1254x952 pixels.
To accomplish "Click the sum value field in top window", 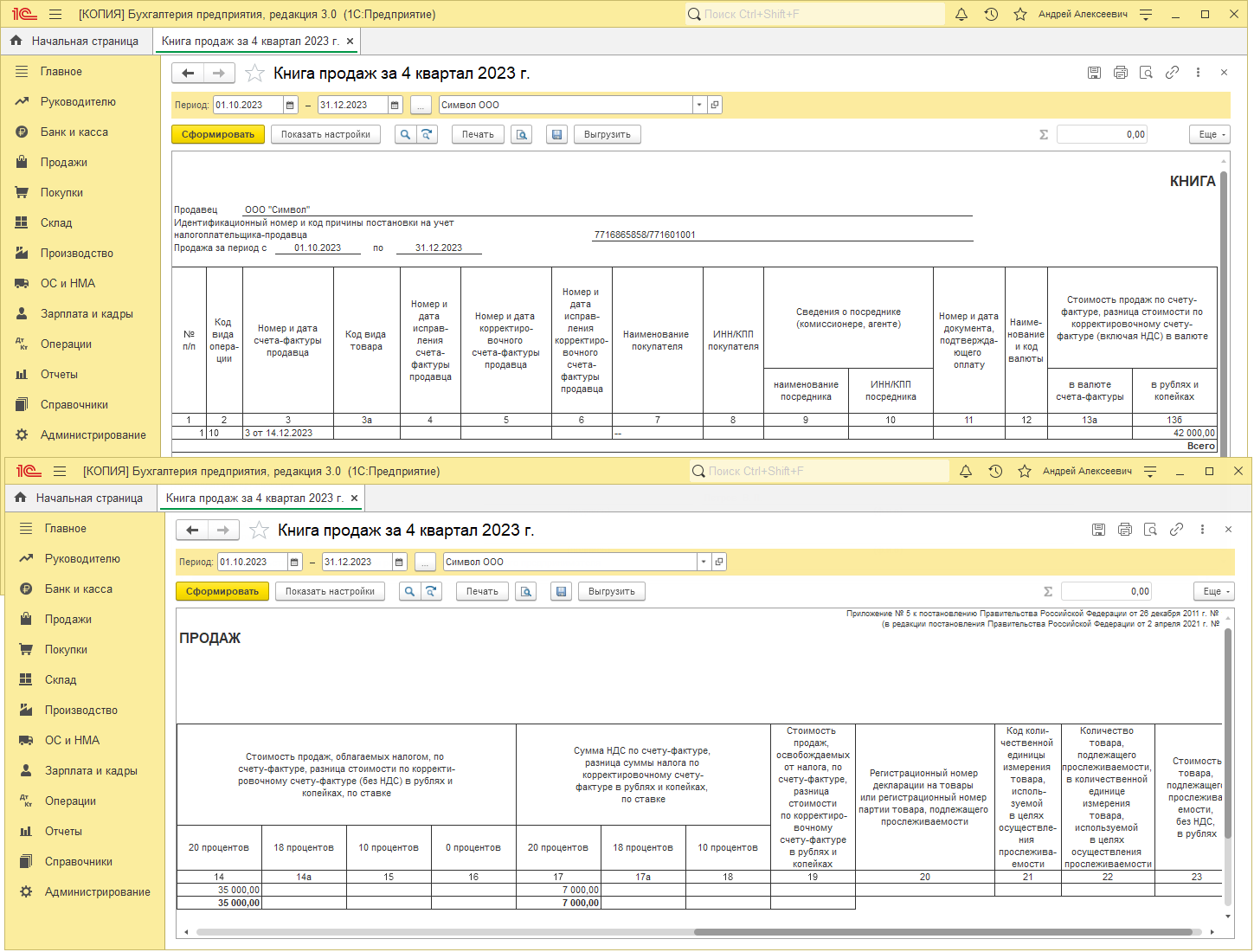I will [x=1102, y=134].
